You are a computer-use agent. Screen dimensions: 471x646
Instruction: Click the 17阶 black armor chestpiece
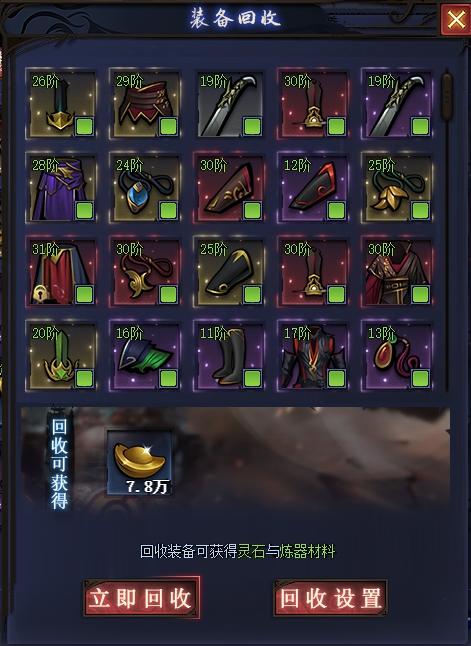click(x=313, y=356)
